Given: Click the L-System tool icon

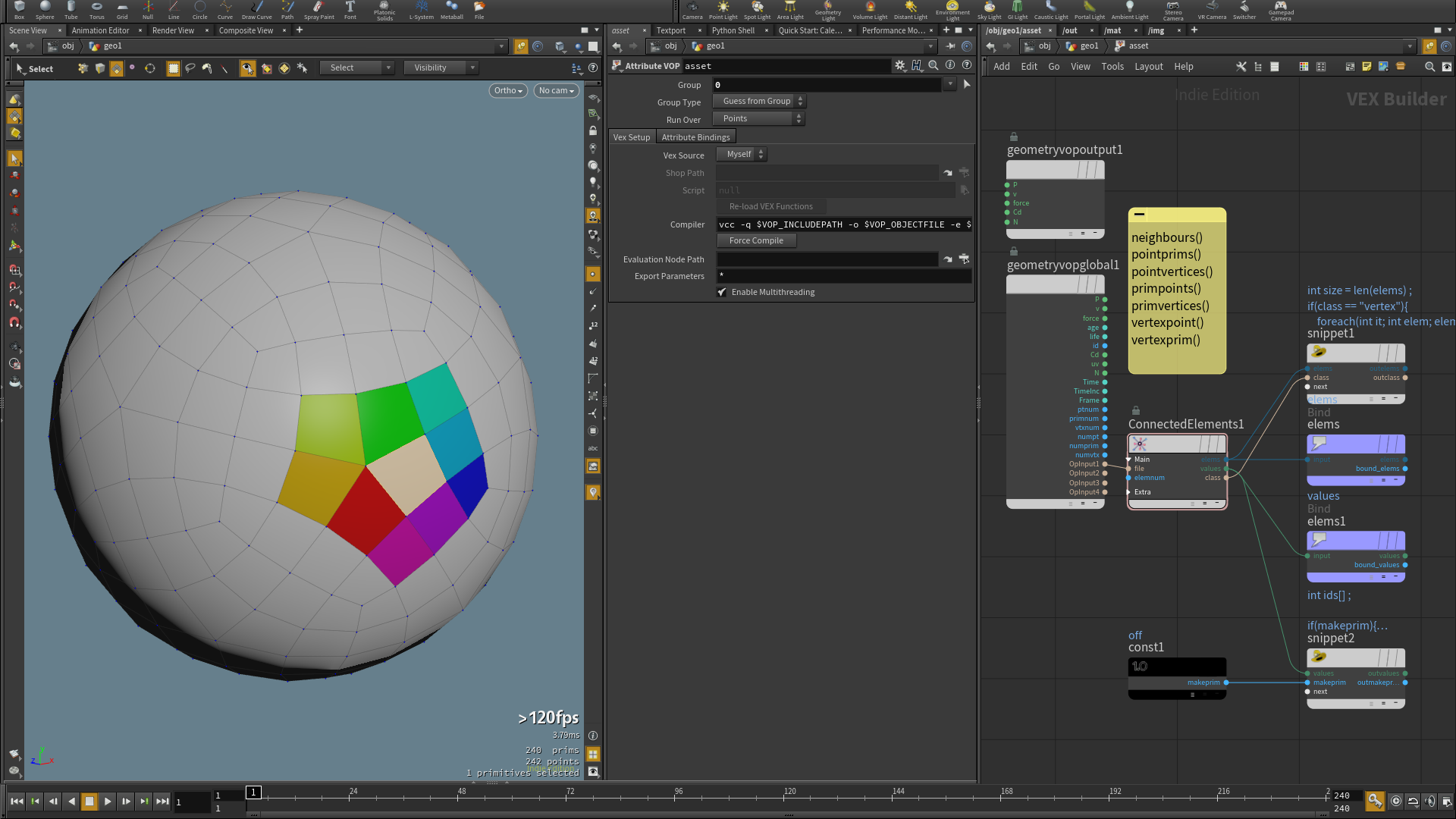Looking at the screenshot, I should [x=419, y=7].
